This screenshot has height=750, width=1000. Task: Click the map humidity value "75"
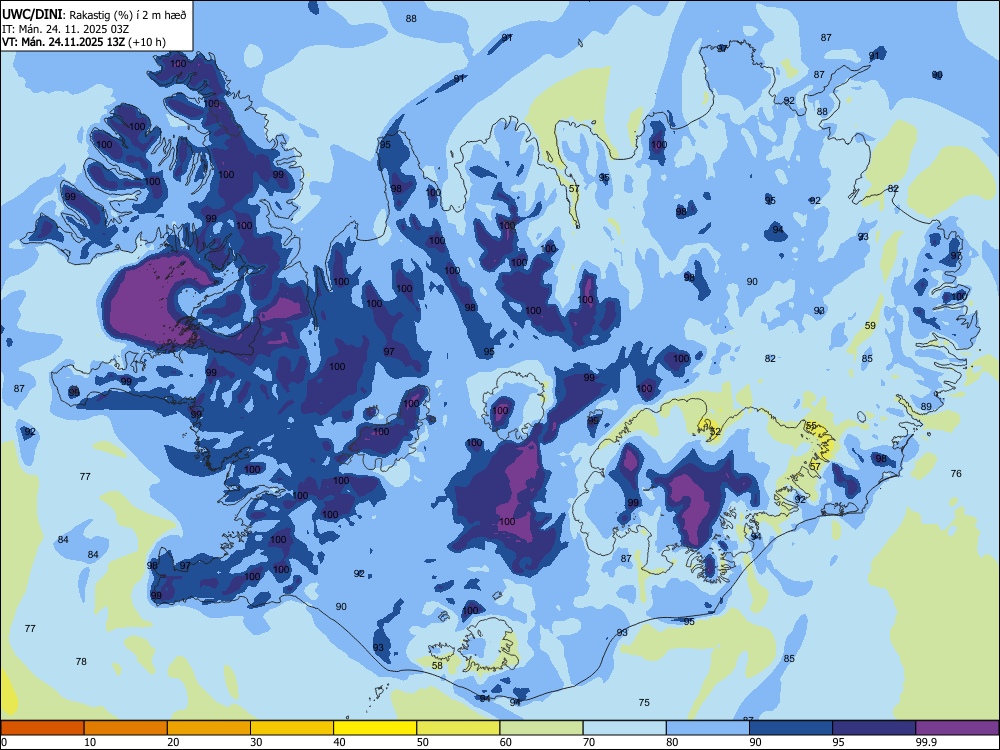click(x=644, y=702)
